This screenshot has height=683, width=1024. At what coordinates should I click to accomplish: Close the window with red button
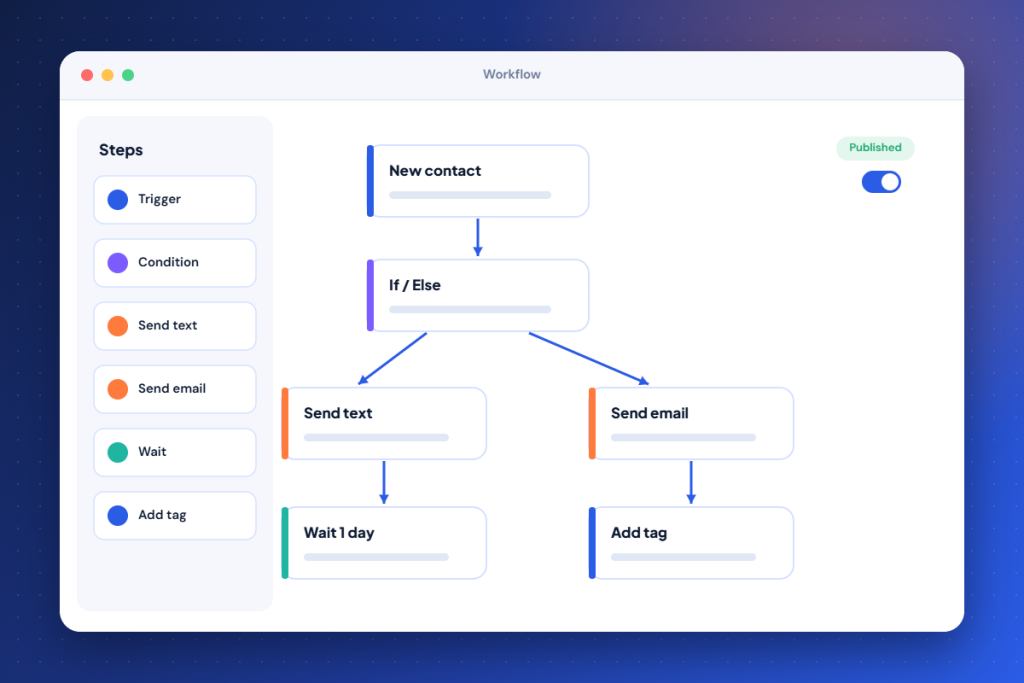coord(87,75)
